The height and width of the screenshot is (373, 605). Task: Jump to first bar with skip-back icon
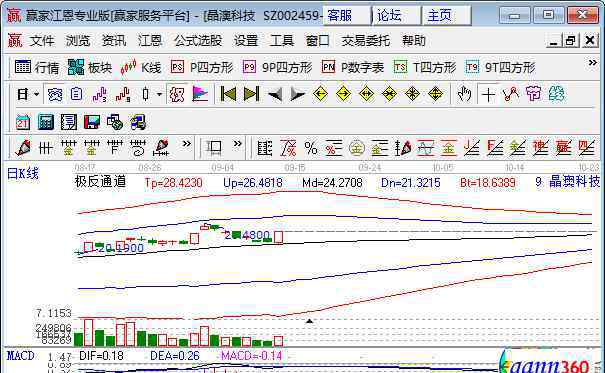point(228,94)
